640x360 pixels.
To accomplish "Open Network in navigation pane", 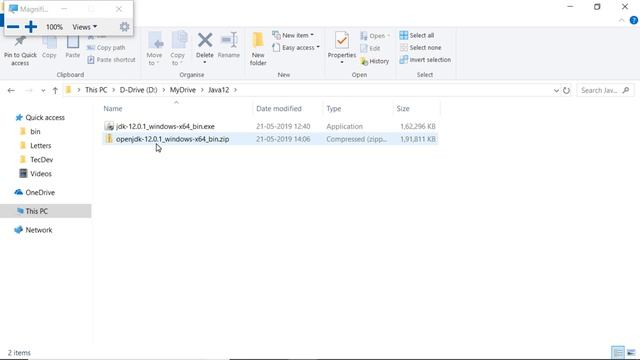I will point(38,230).
